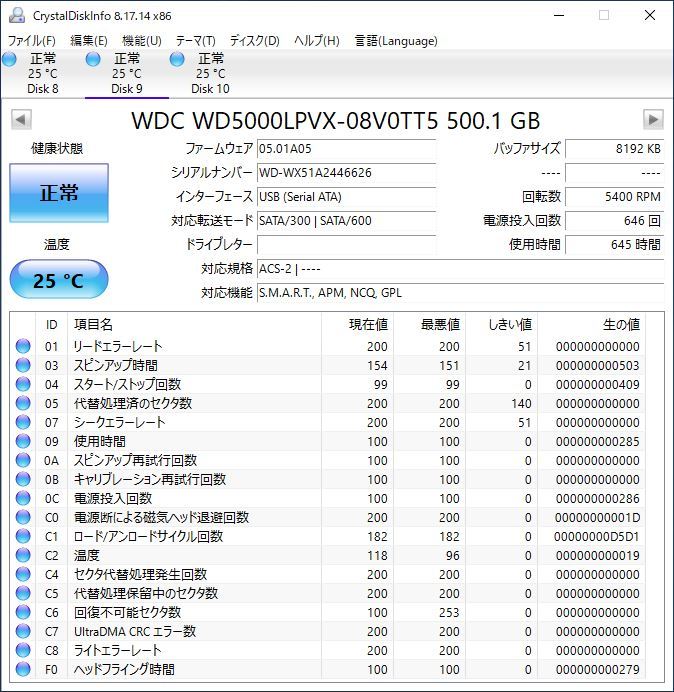The height and width of the screenshot is (692, 674).
Task: Click the interface field USB (Serial ATA)
Action: tap(346, 196)
